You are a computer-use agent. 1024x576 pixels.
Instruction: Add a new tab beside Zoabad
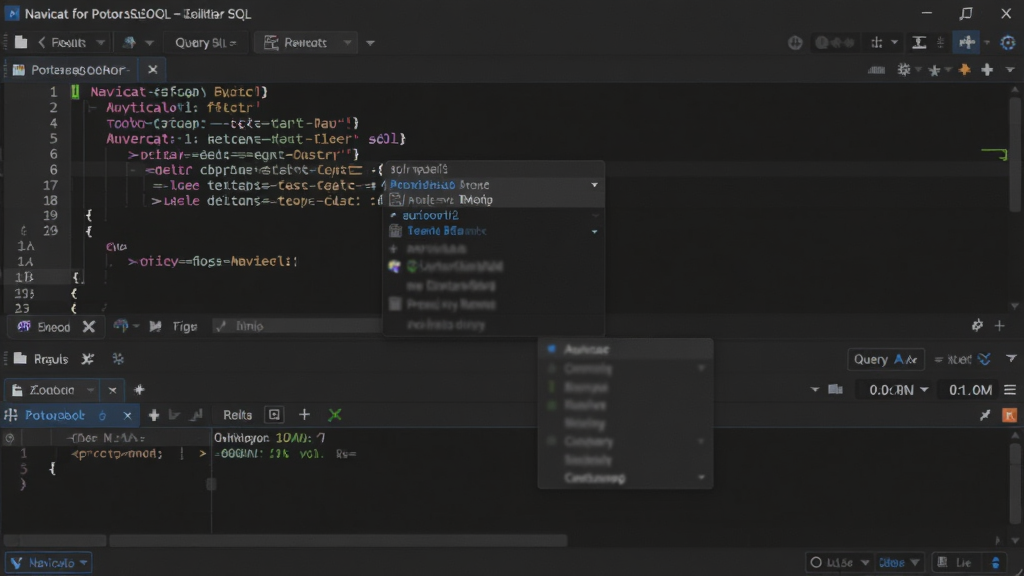pos(139,390)
